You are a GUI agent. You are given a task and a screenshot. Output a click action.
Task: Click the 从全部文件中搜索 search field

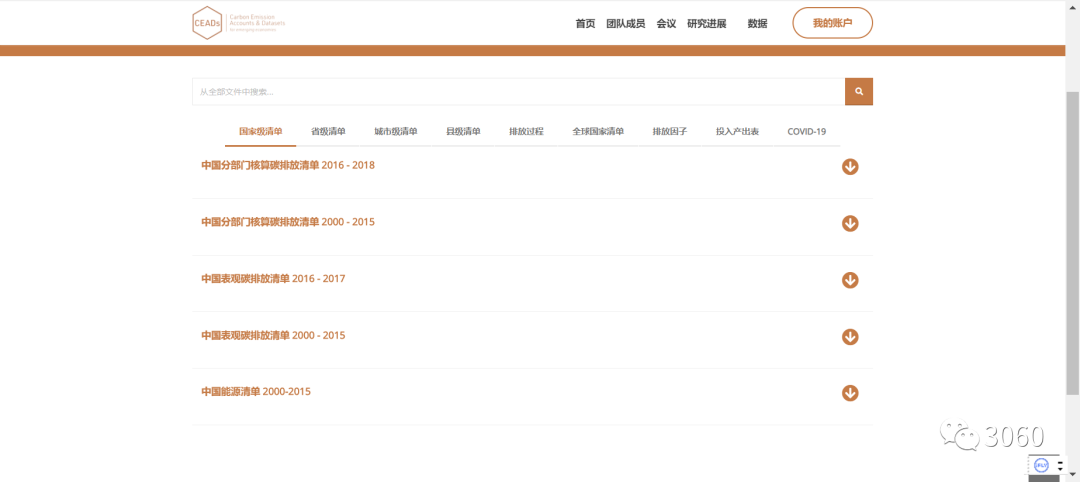coord(519,92)
